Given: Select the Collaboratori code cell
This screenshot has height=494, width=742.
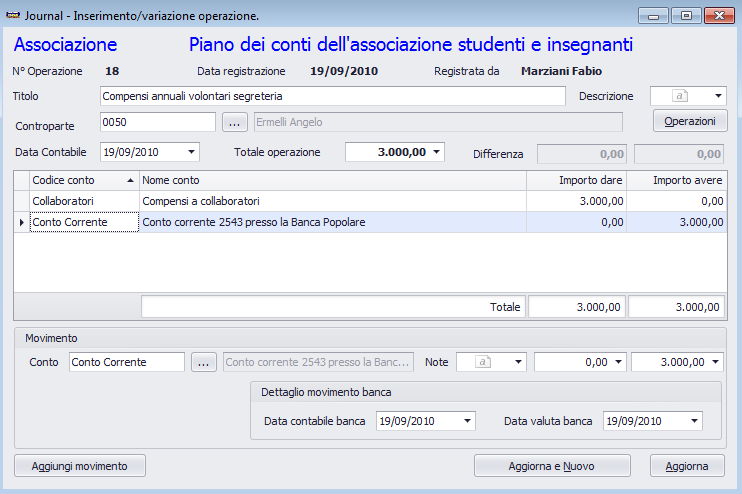Looking at the screenshot, I should click(x=84, y=201).
